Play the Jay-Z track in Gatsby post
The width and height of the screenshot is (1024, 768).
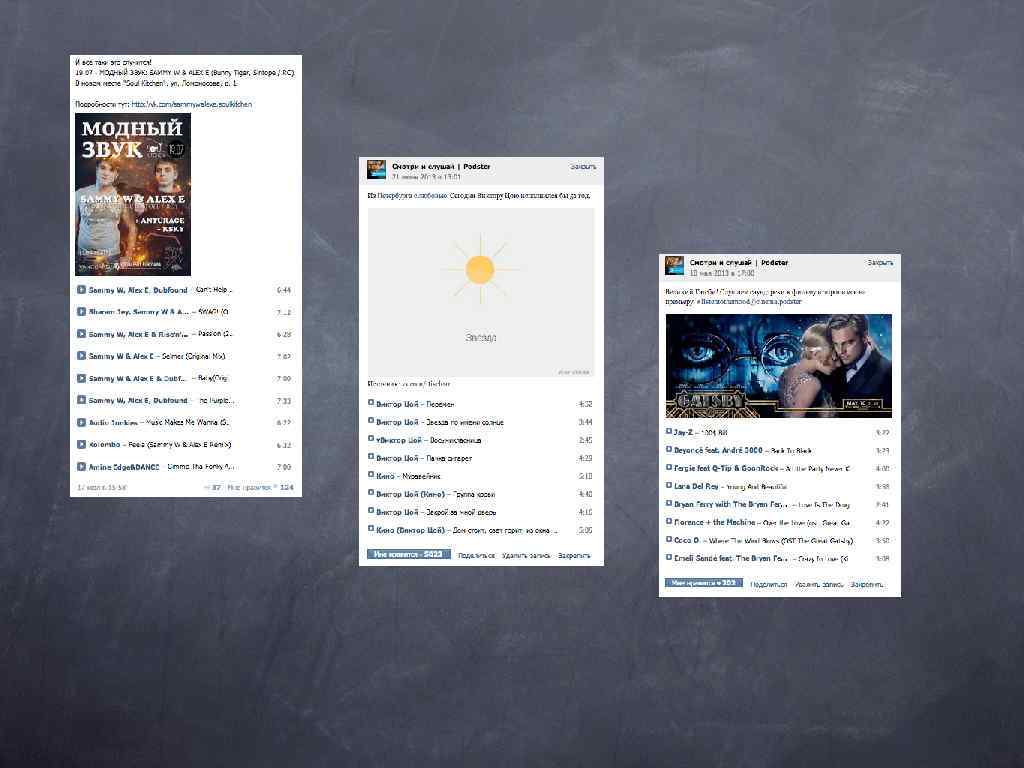point(669,432)
